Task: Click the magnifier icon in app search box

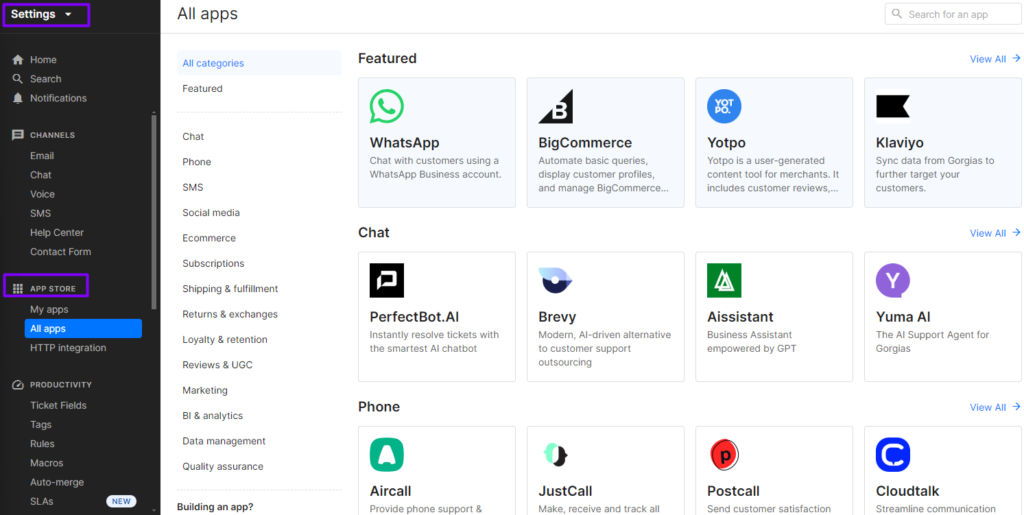Action: (x=897, y=14)
